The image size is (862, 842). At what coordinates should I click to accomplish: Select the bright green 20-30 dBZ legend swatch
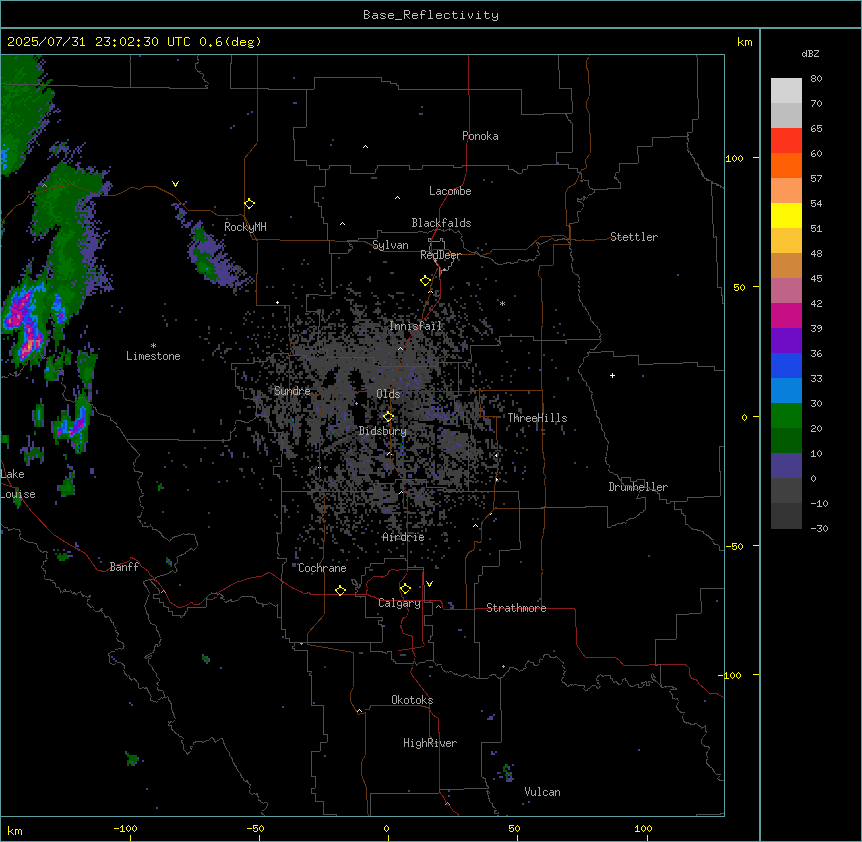click(x=786, y=416)
